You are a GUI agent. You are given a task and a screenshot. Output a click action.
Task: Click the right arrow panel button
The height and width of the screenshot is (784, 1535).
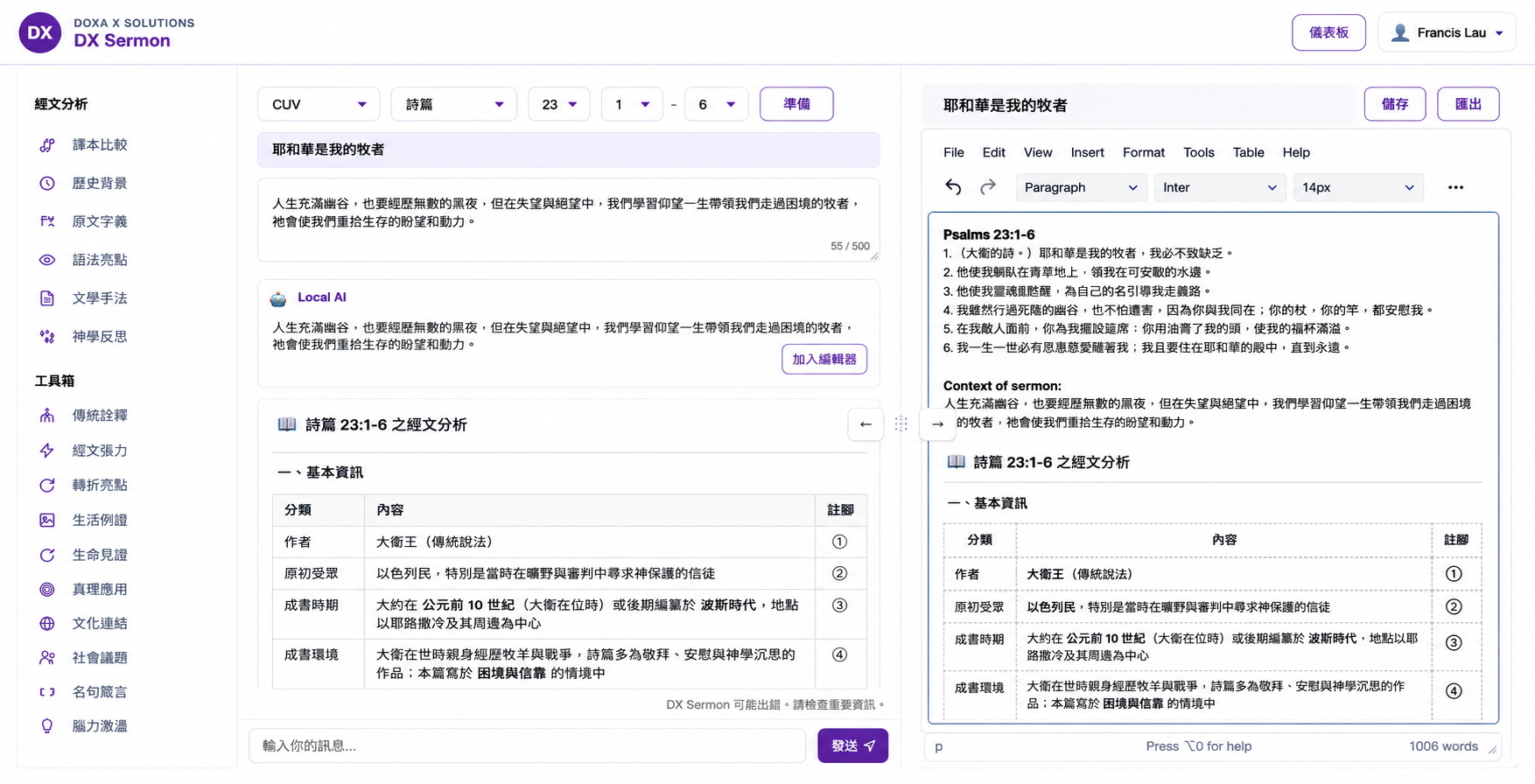937,424
